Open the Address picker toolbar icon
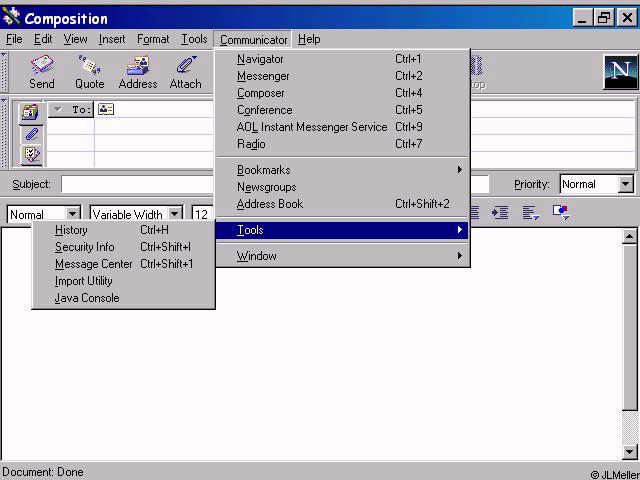The image size is (640, 480). click(x=138, y=72)
